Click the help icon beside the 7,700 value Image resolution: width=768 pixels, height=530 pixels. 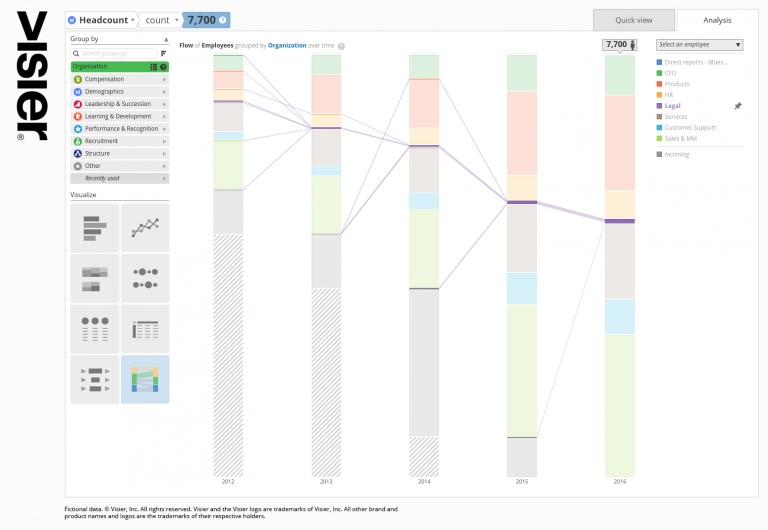coord(223,20)
